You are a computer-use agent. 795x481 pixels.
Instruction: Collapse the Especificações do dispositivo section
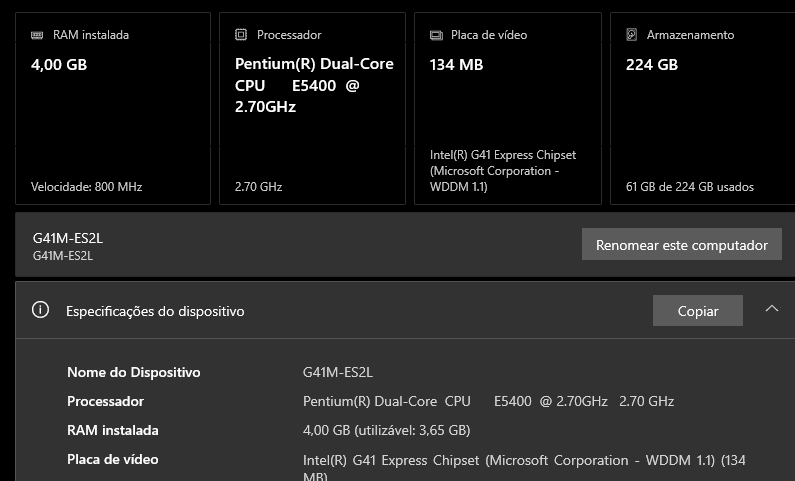tap(772, 309)
